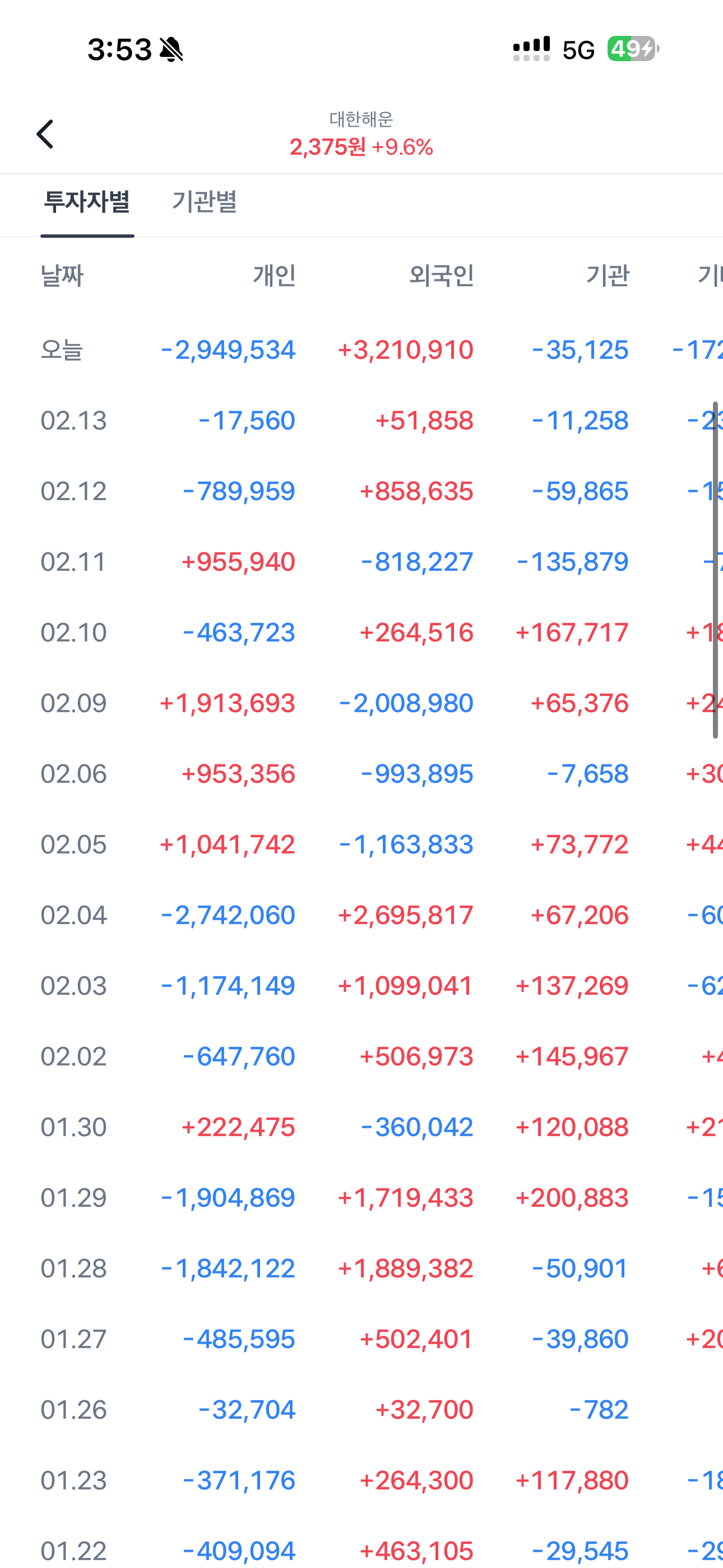Tap the 기관 column header
Screen dimensions: 723x1568
[x=608, y=276]
